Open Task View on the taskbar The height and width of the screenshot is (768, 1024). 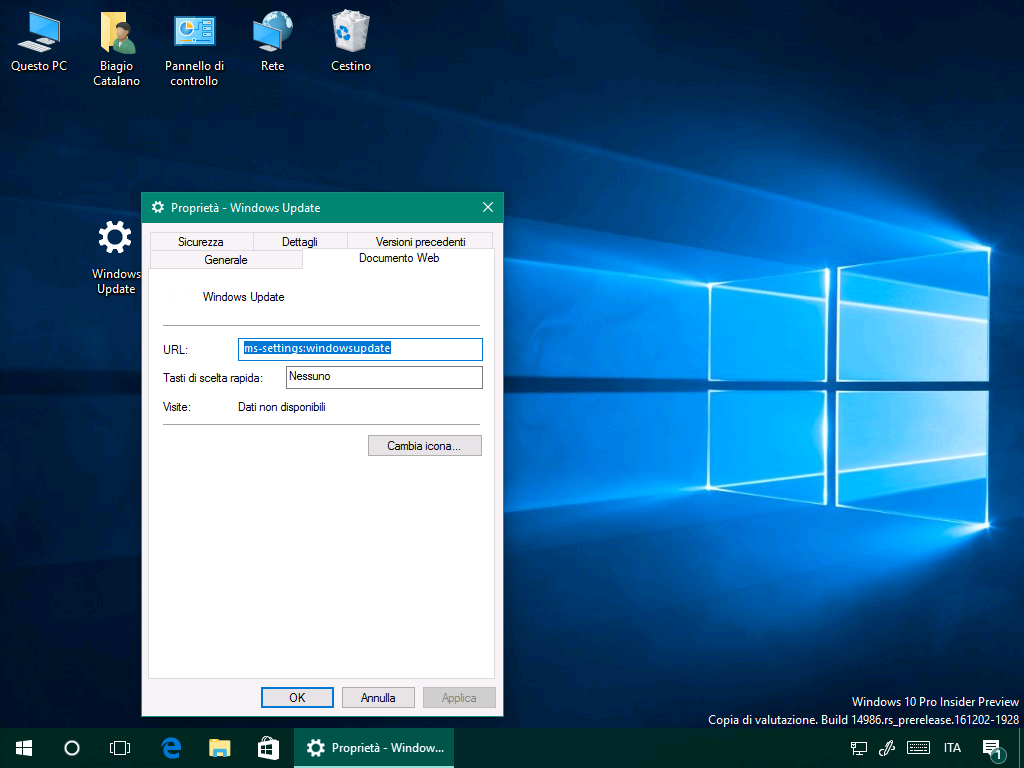[x=120, y=748]
